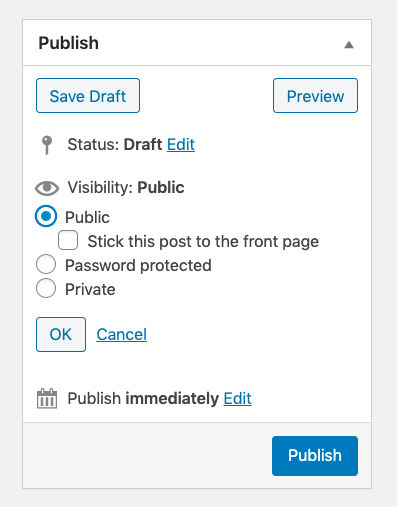397x507 pixels.
Task: Choose the Private visibility radio button
Action: click(x=46, y=288)
